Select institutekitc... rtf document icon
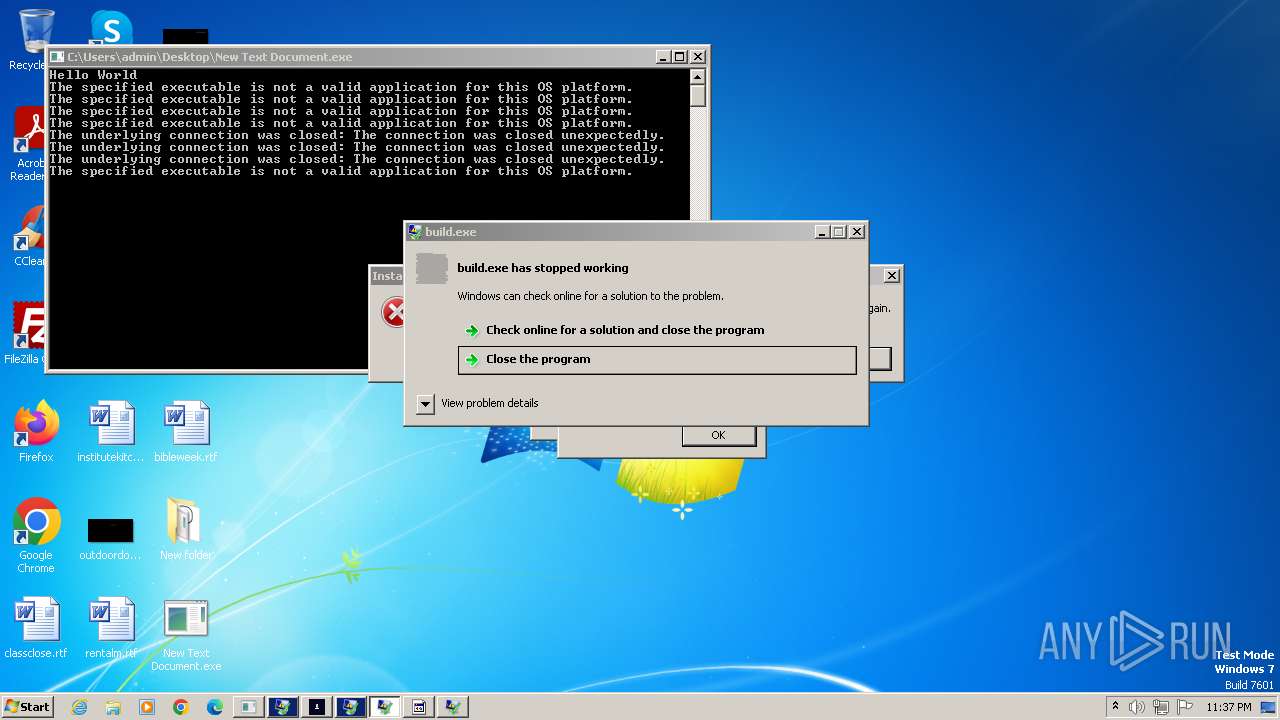 click(x=111, y=432)
